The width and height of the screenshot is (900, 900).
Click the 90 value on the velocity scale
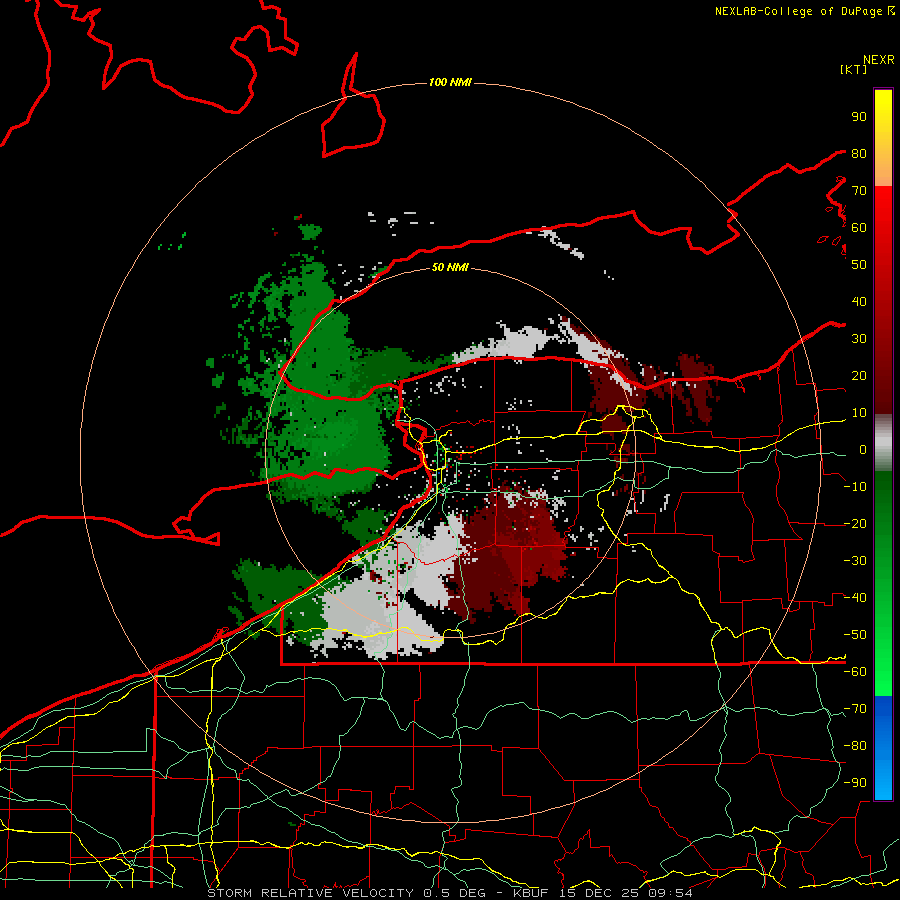coord(859,117)
